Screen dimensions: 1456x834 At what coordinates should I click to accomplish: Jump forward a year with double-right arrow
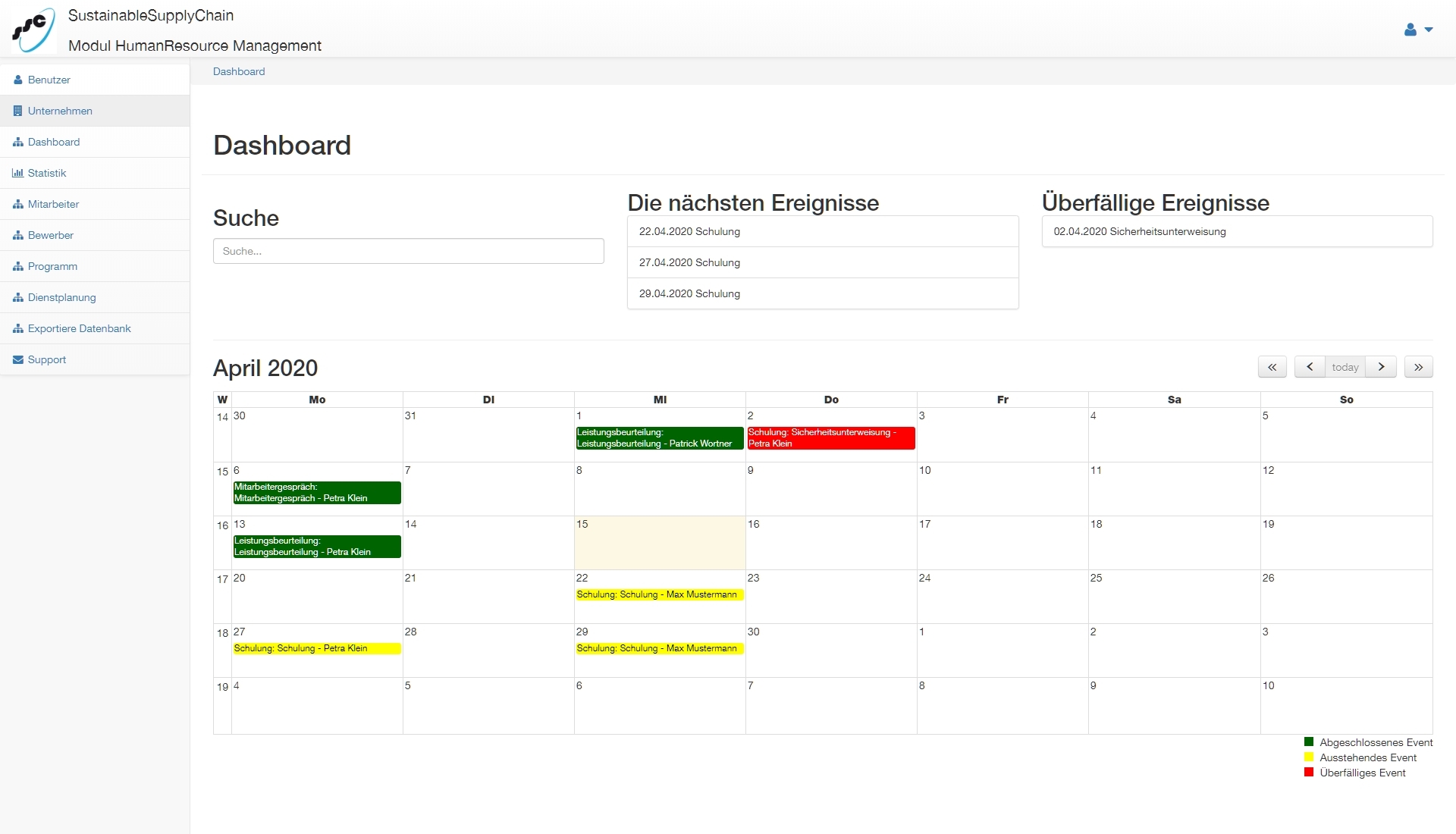(1418, 367)
